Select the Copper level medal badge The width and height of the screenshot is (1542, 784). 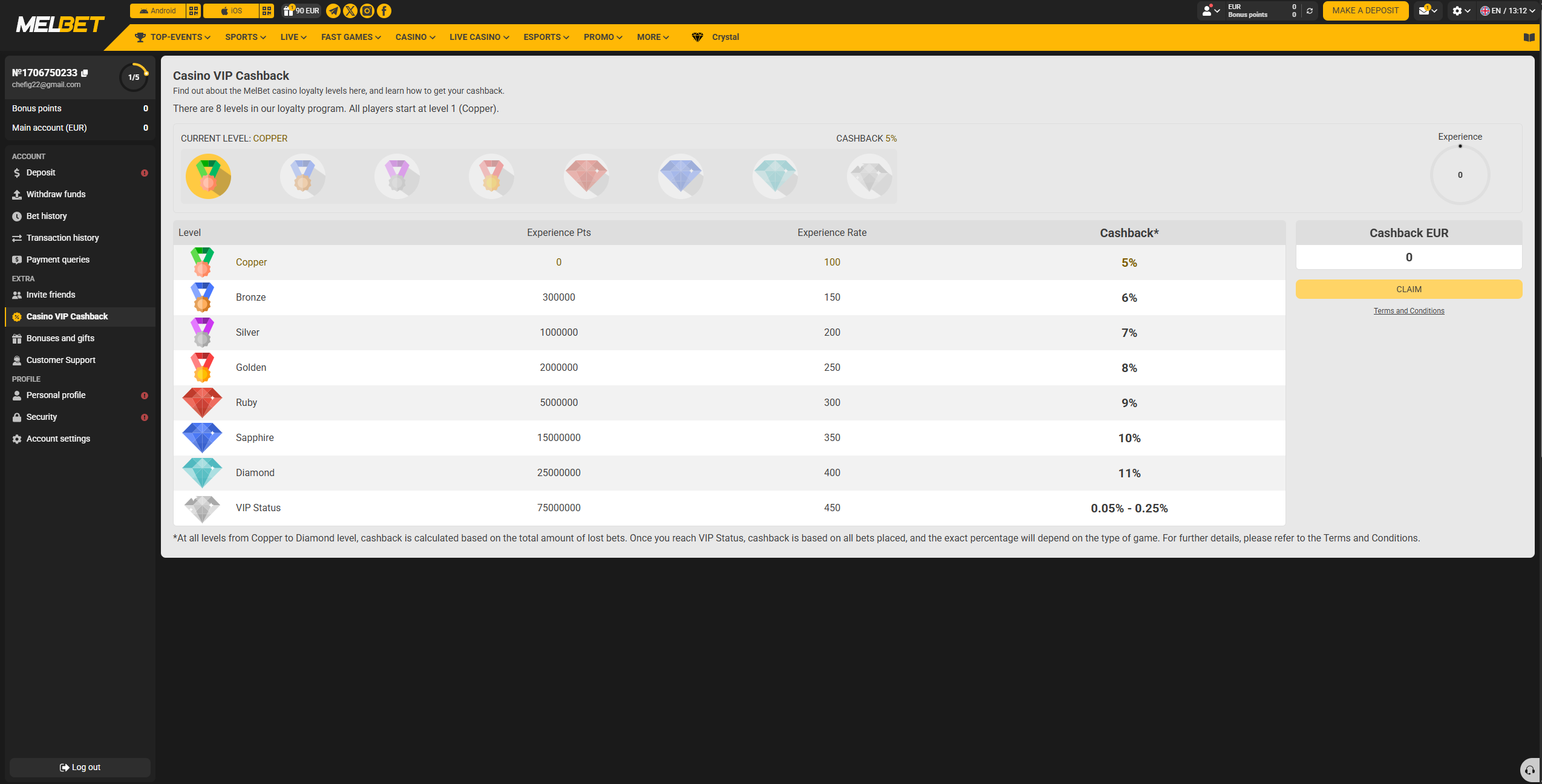208,176
